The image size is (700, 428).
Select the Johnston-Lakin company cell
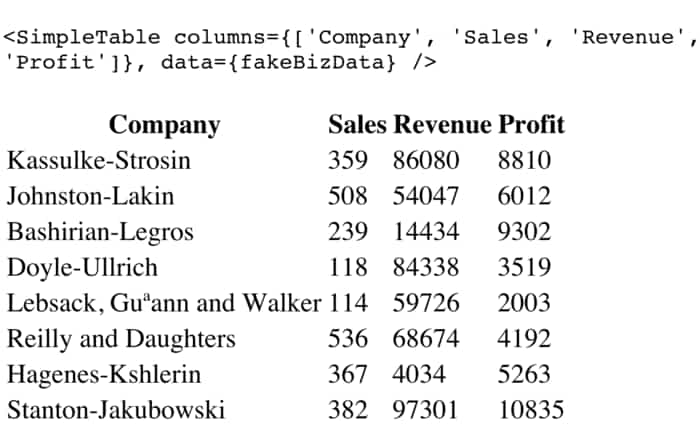(91, 196)
